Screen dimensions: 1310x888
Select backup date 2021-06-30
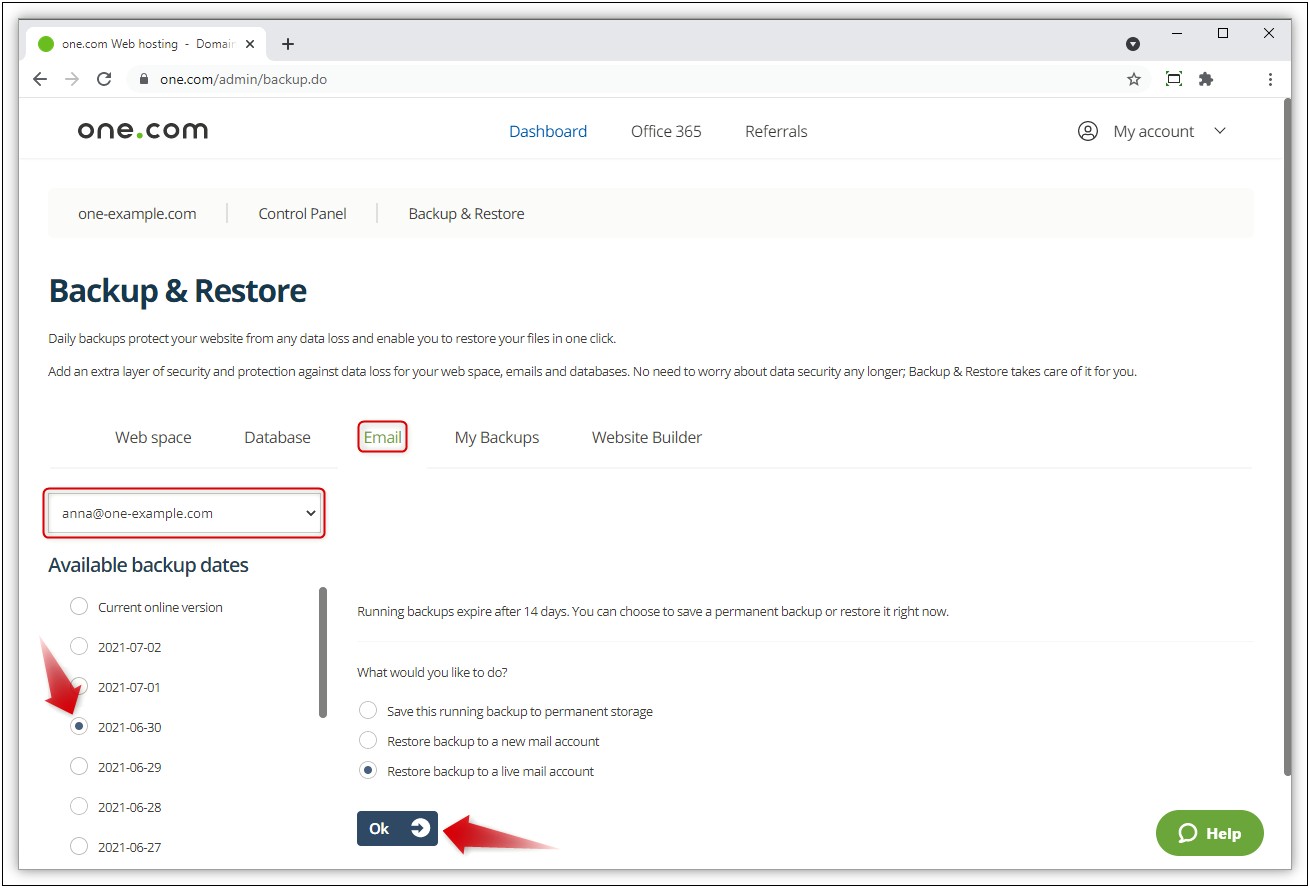pos(79,727)
